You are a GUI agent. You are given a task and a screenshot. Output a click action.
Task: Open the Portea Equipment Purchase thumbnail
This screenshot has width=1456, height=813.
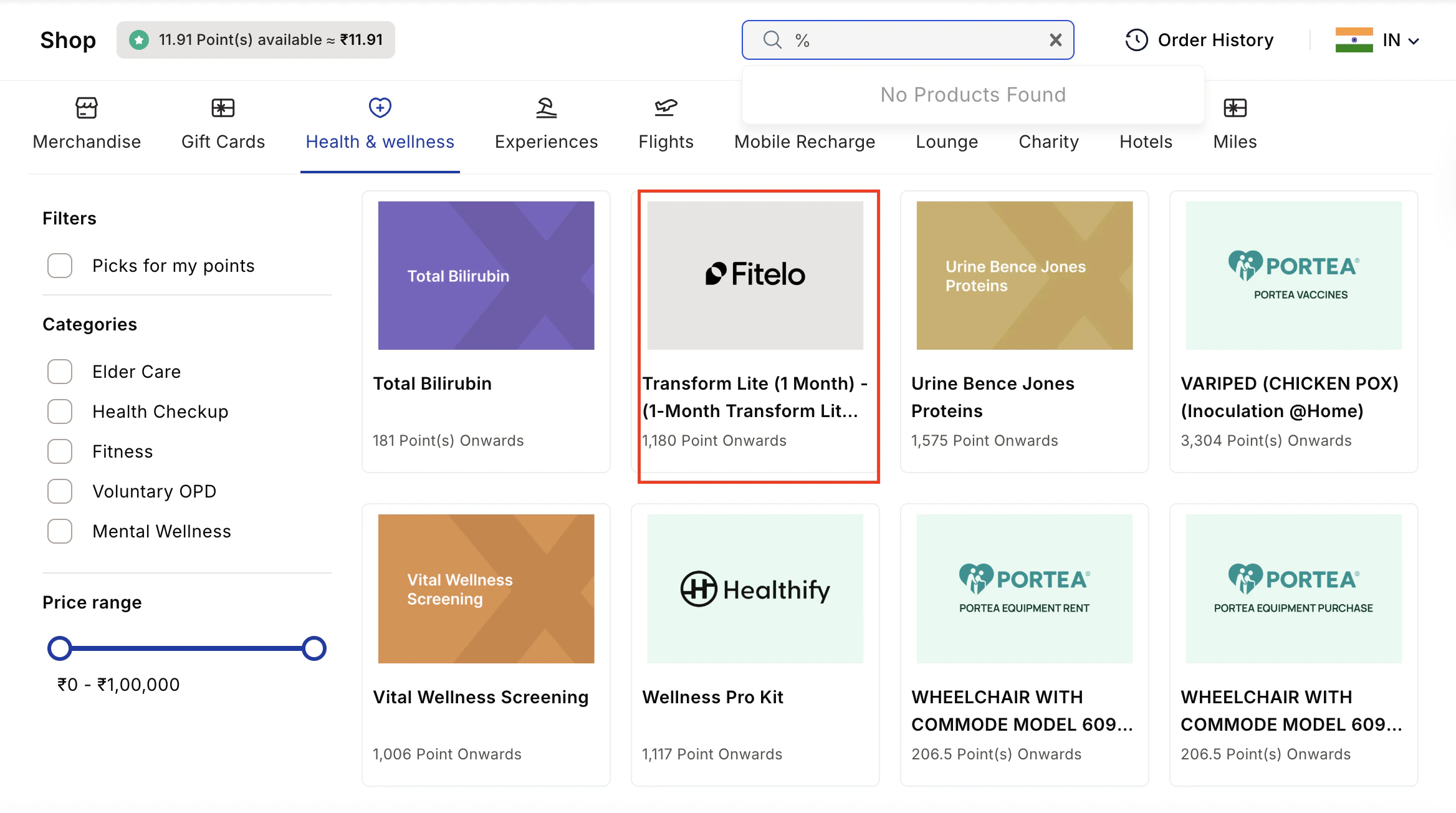[1293, 589]
